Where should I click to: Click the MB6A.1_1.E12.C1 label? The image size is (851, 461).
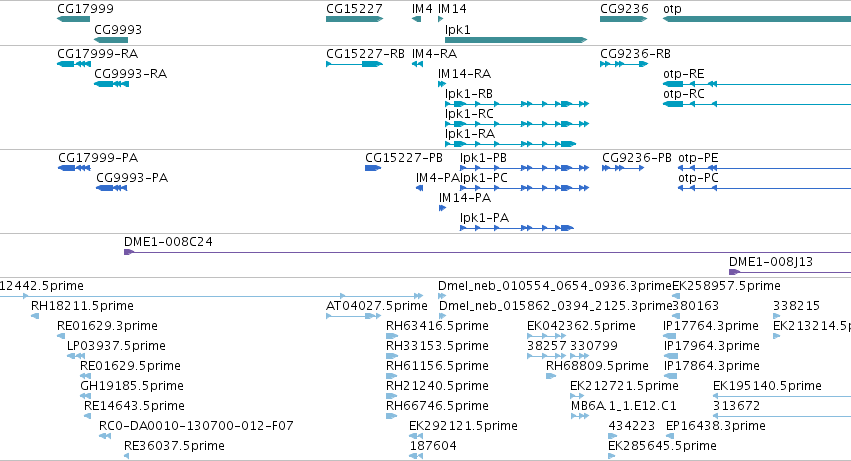click(x=624, y=406)
